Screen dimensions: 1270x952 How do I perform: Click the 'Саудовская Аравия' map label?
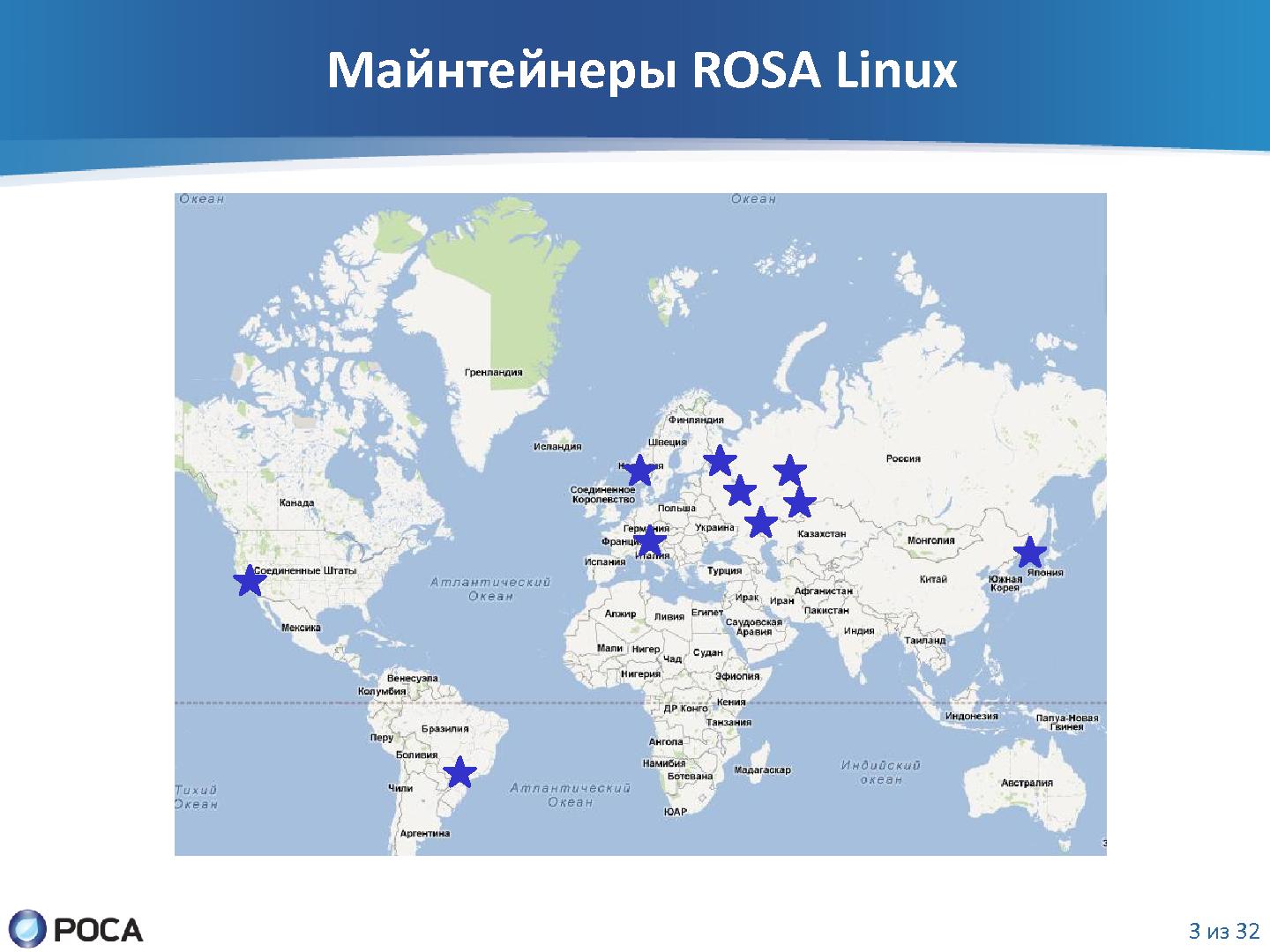754,627
